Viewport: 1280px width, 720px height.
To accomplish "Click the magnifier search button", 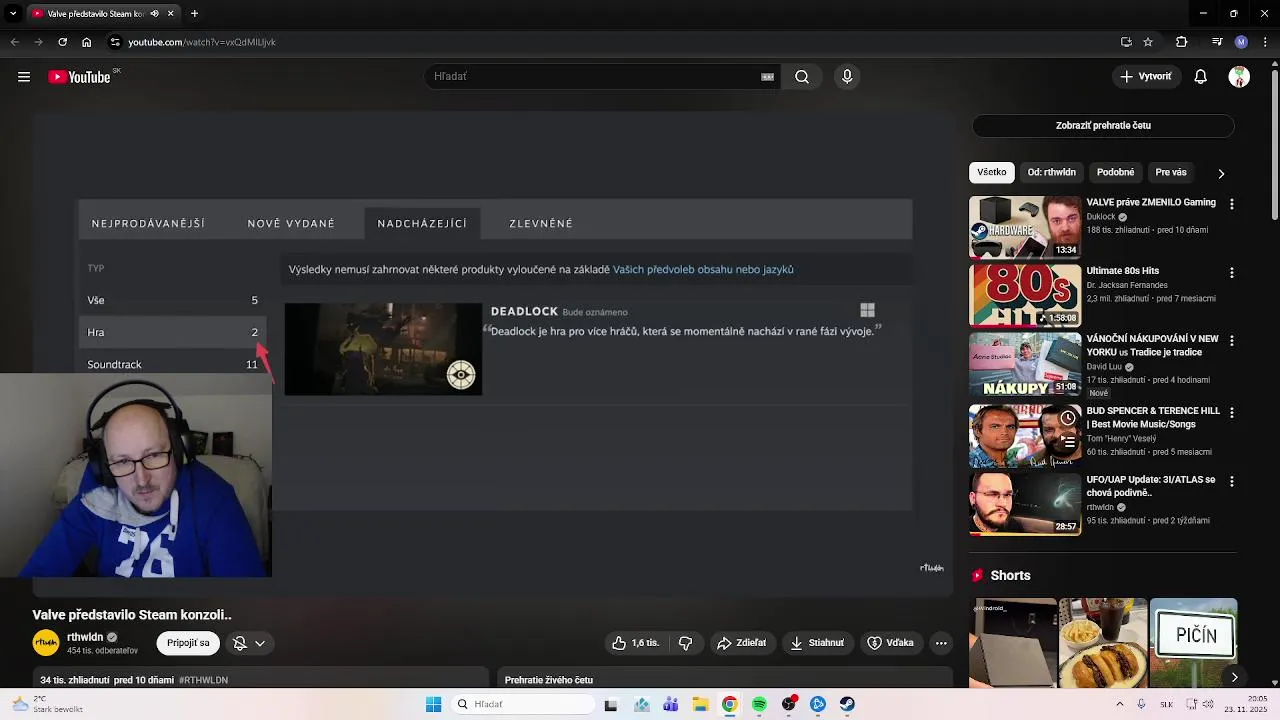I will point(802,77).
